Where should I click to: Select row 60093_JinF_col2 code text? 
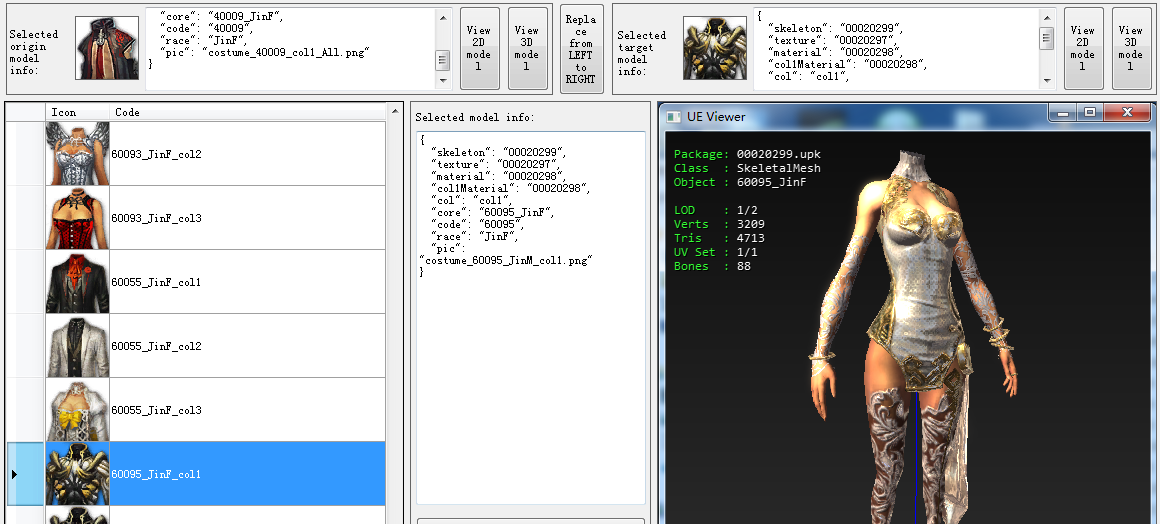pos(156,155)
